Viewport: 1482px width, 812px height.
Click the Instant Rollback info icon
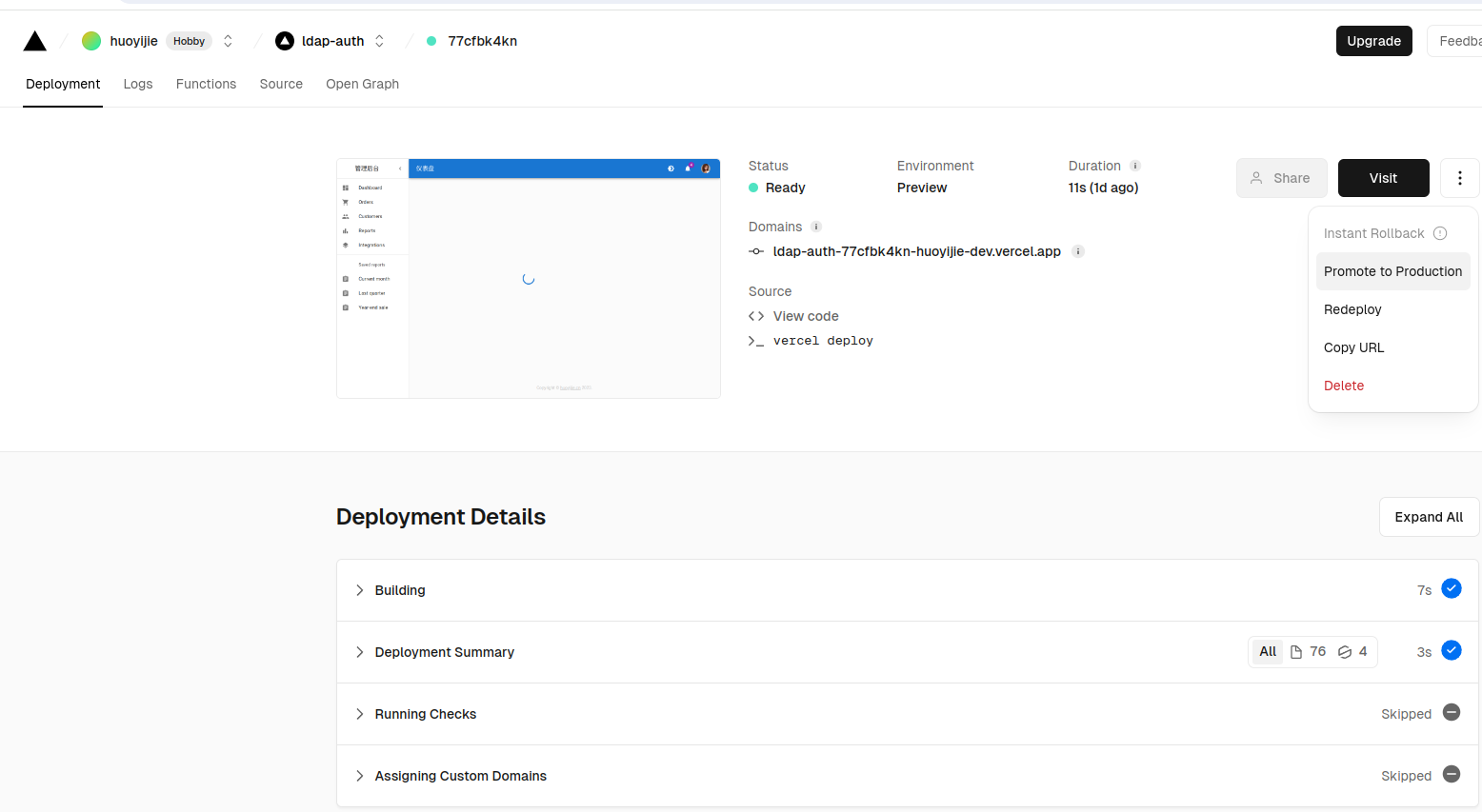click(1440, 233)
